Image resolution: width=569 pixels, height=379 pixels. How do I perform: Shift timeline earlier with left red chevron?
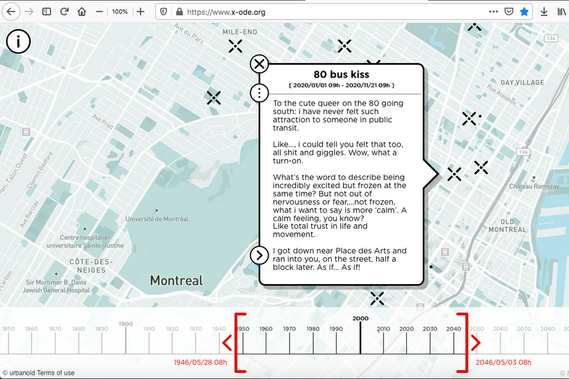[227, 343]
